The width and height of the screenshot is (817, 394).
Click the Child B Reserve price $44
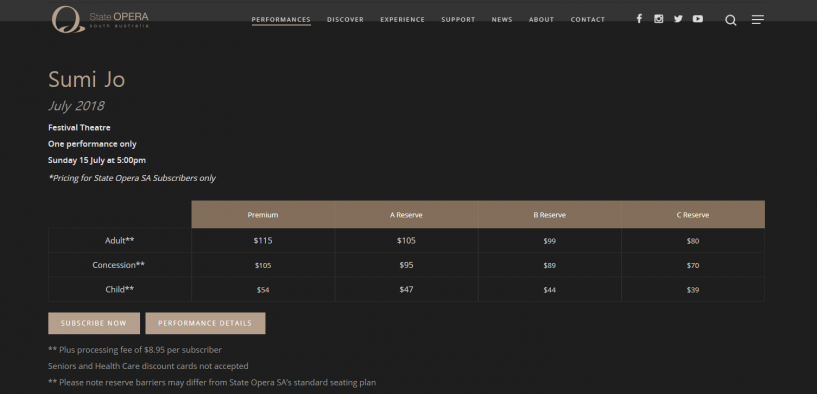coord(550,290)
